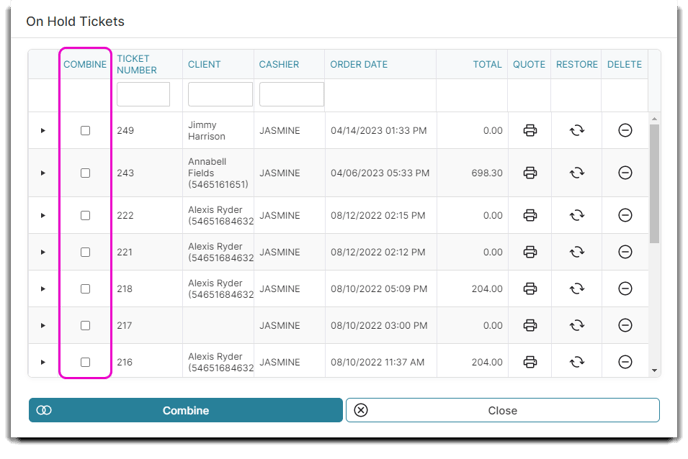This screenshot has width=688, height=459.
Task: Check combine box for ticket 222
Action: [x=85, y=215]
